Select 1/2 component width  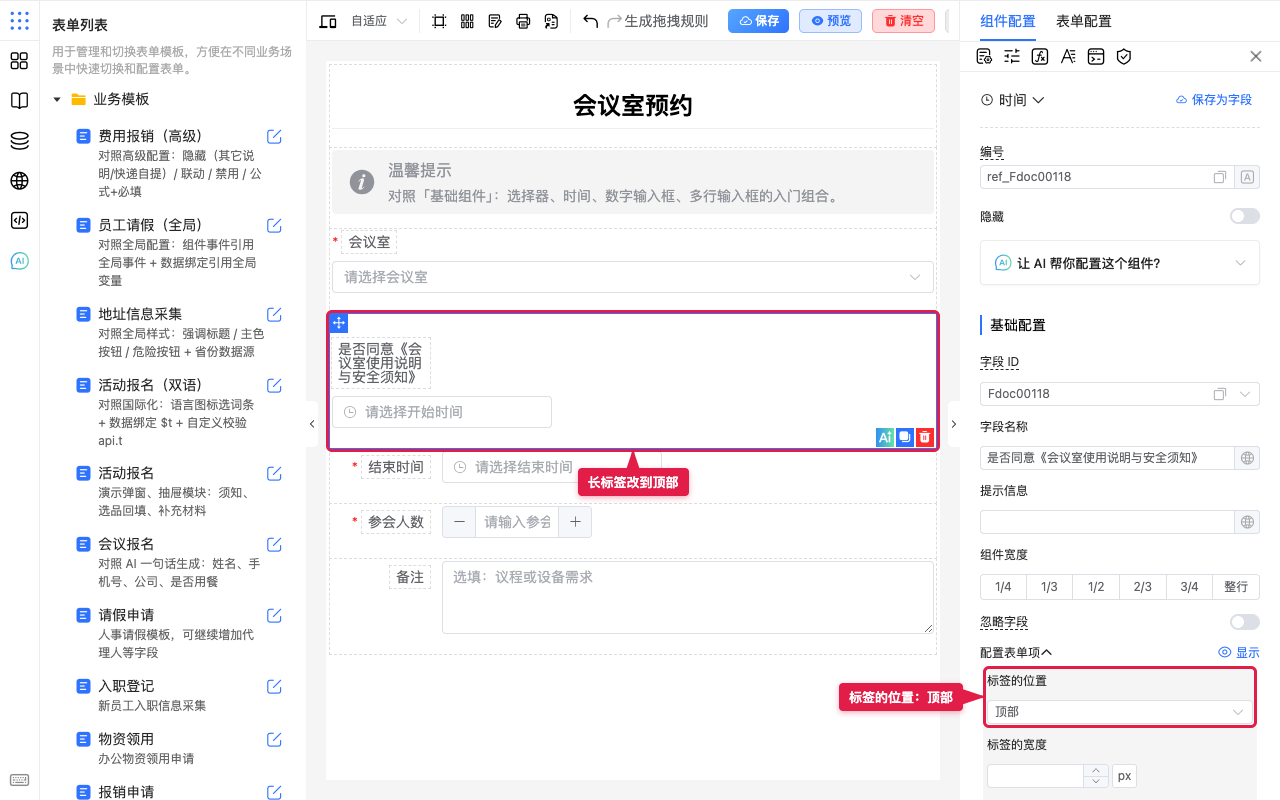tap(1096, 587)
